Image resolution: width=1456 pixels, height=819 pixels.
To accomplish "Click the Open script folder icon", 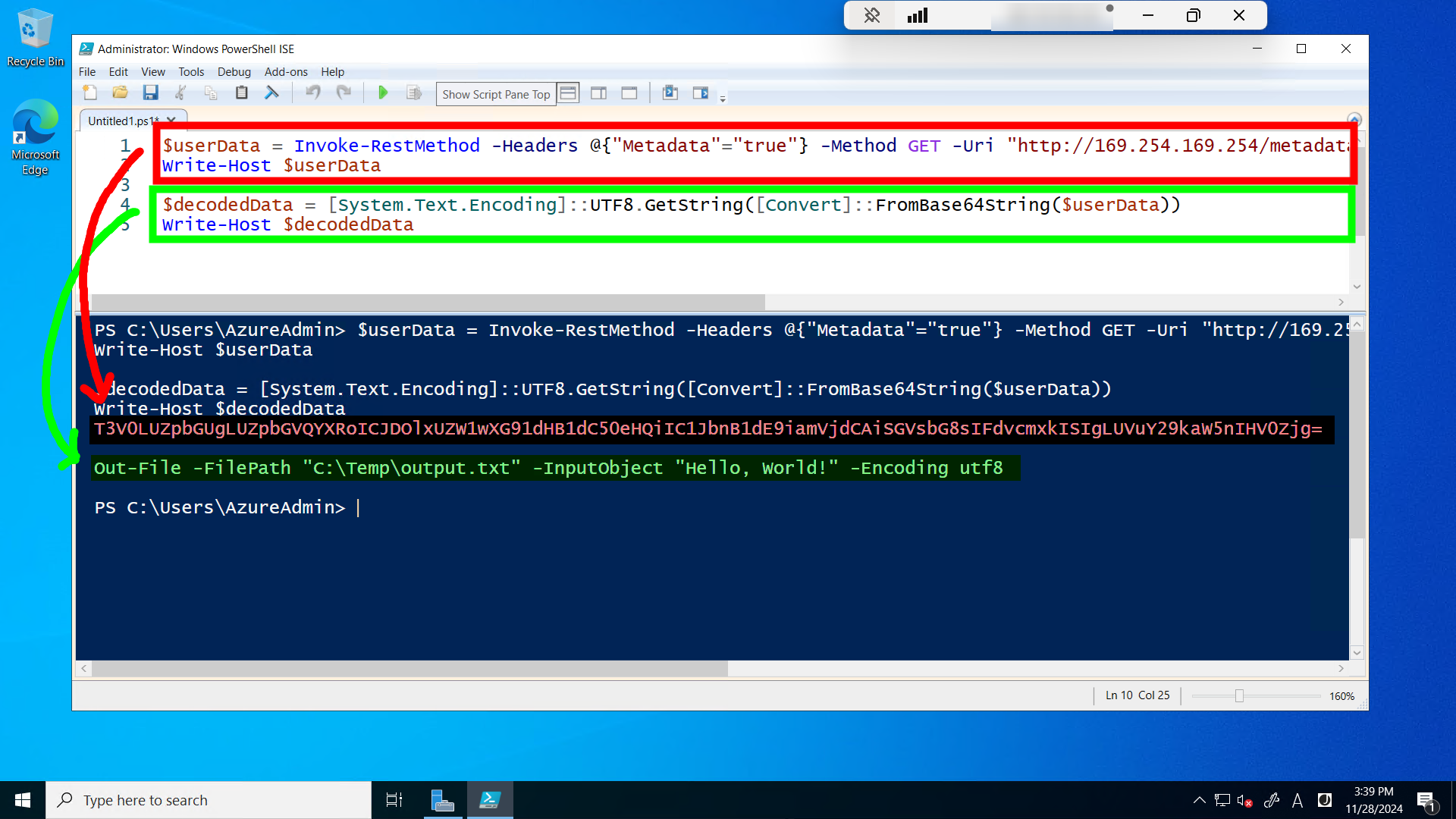I will coord(120,93).
